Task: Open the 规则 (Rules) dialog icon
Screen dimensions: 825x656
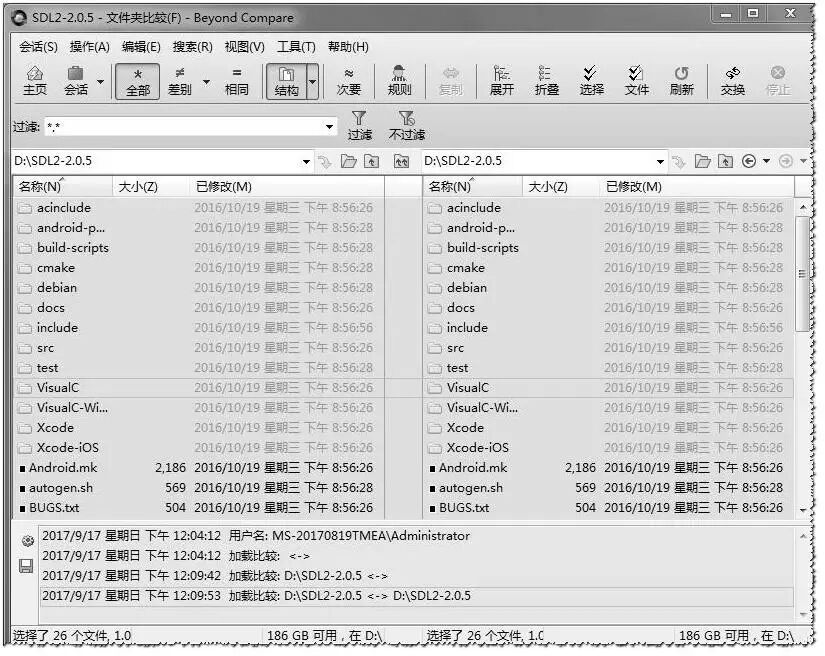Action: 399,81
